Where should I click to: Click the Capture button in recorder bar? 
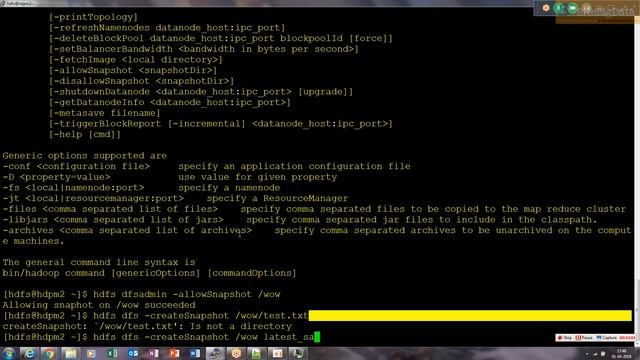click(x=607, y=338)
